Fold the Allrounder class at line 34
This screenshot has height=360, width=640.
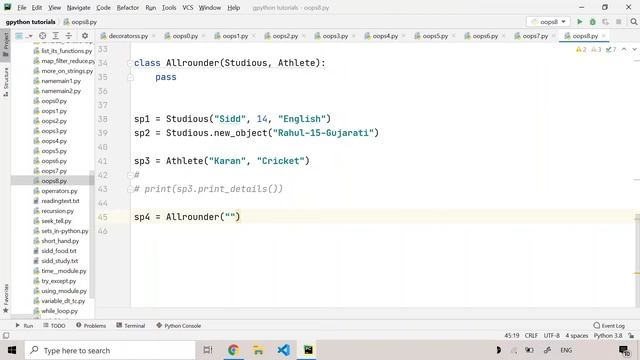pyautogui.click(x=130, y=63)
